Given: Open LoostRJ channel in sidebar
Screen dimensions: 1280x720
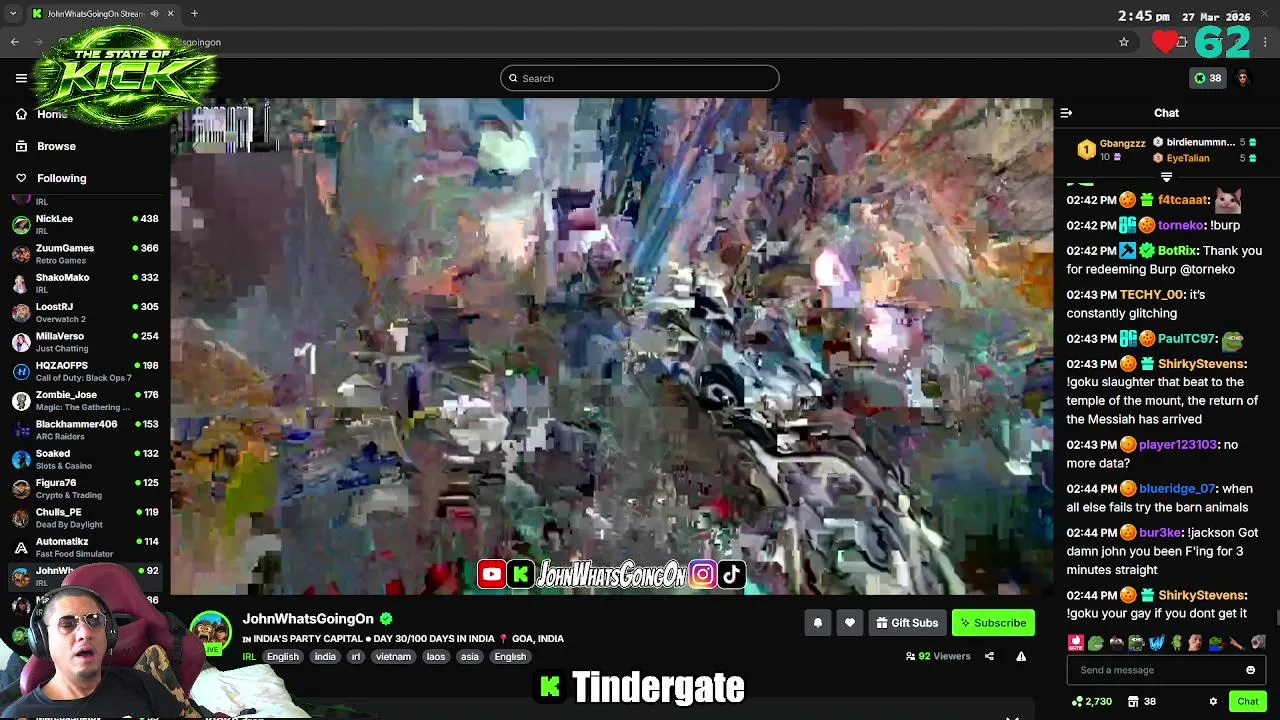Looking at the screenshot, I should point(85,312).
